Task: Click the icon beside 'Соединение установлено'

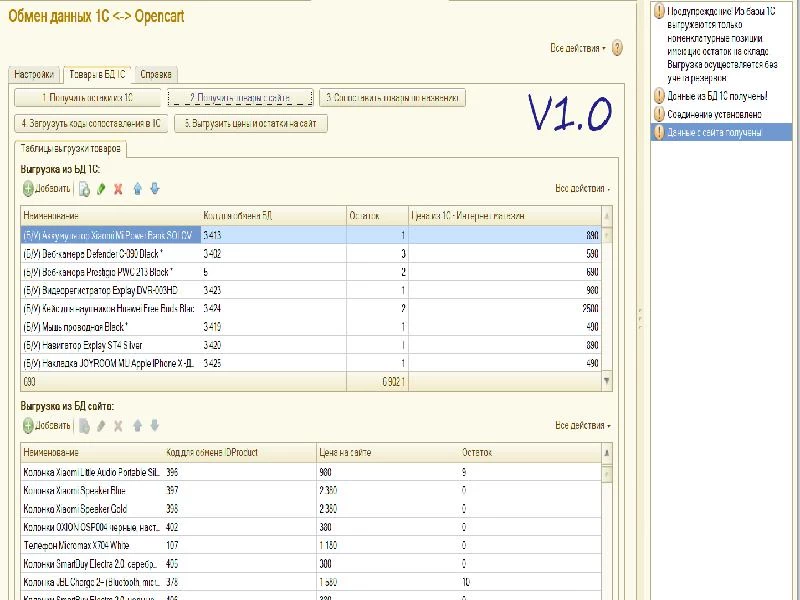Action: tap(659, 114)
